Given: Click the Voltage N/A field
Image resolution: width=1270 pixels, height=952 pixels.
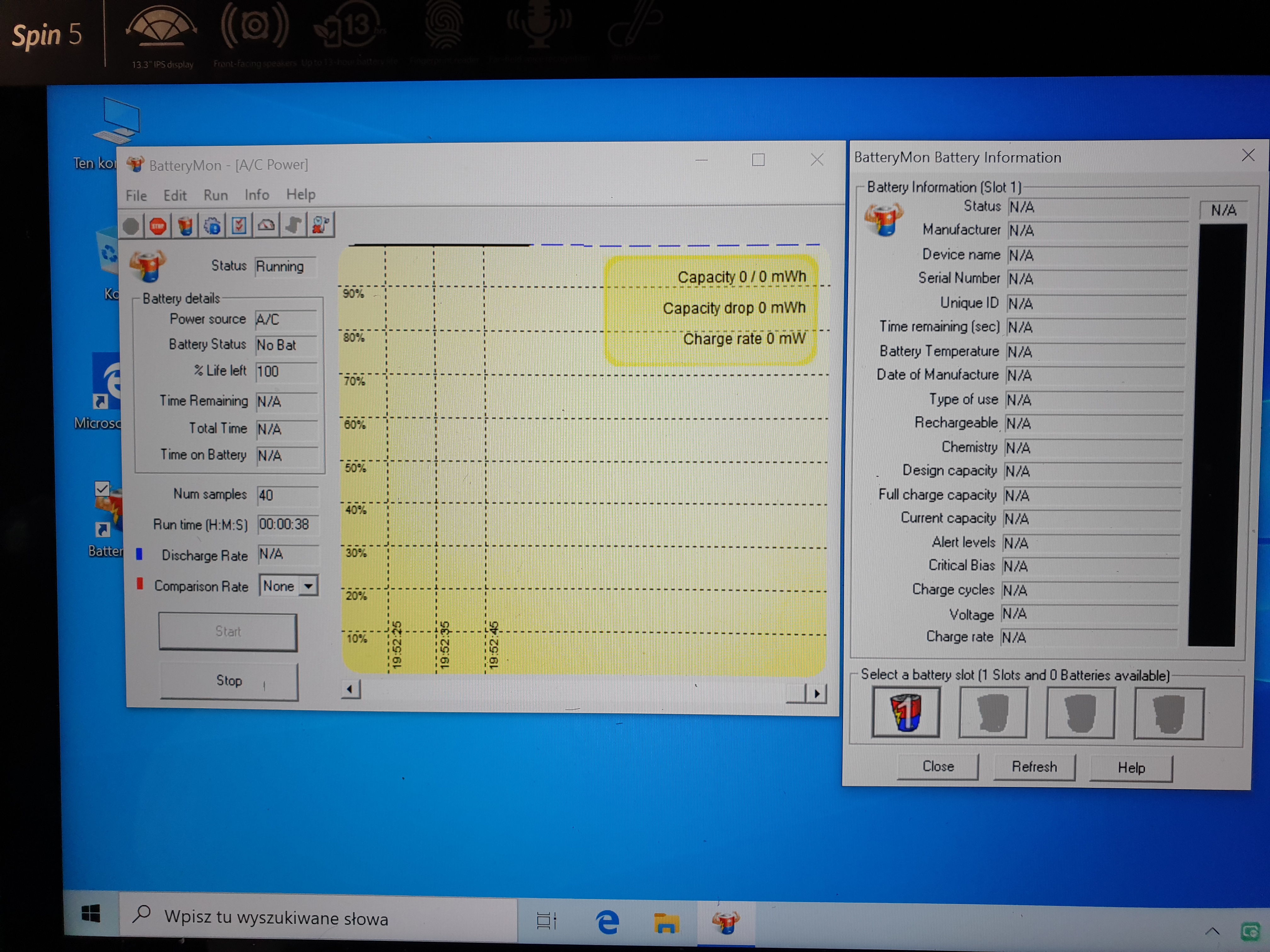Looking at the screenshot, I should click(x=1090, y=614).
